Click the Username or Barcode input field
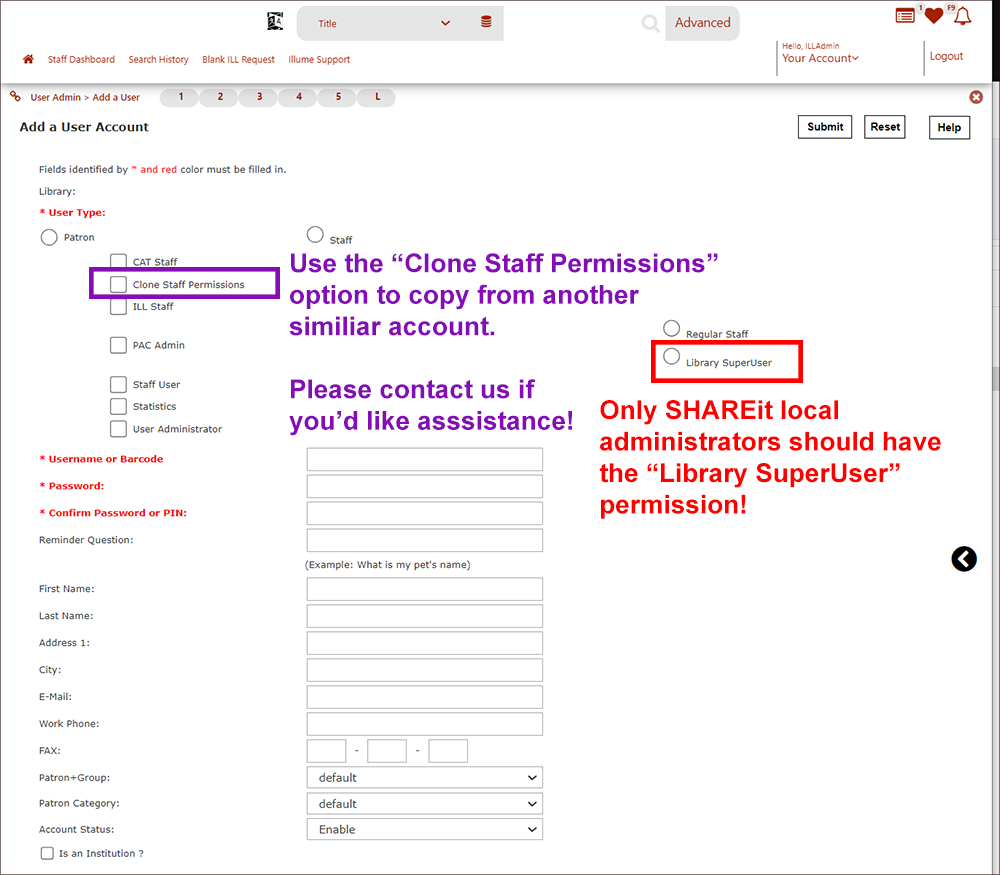Image resolution: width=1000 pixels, height=875 pixels. 424,459
